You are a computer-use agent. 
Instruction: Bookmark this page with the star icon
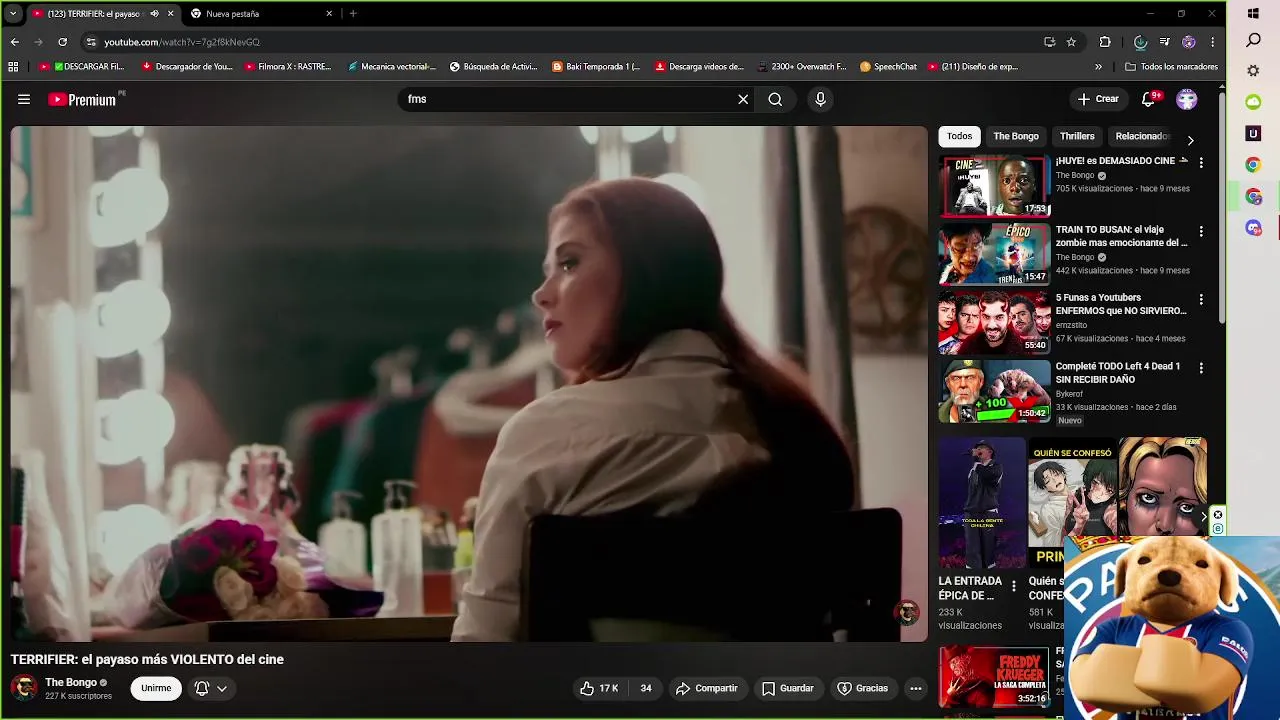(x=1071, y=42)
